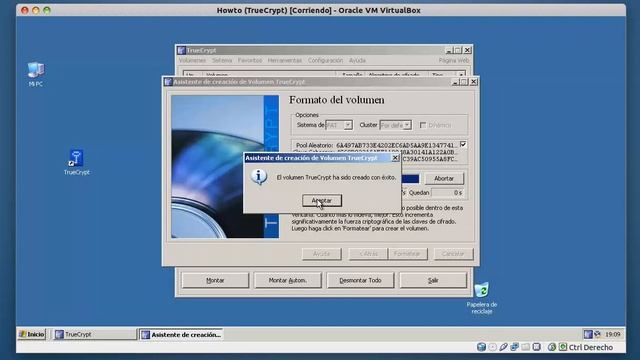This screenshot has width=640, height=360.
Task: Open the Configuración menu
Action: pyautogui.click(x=325, y=60)
